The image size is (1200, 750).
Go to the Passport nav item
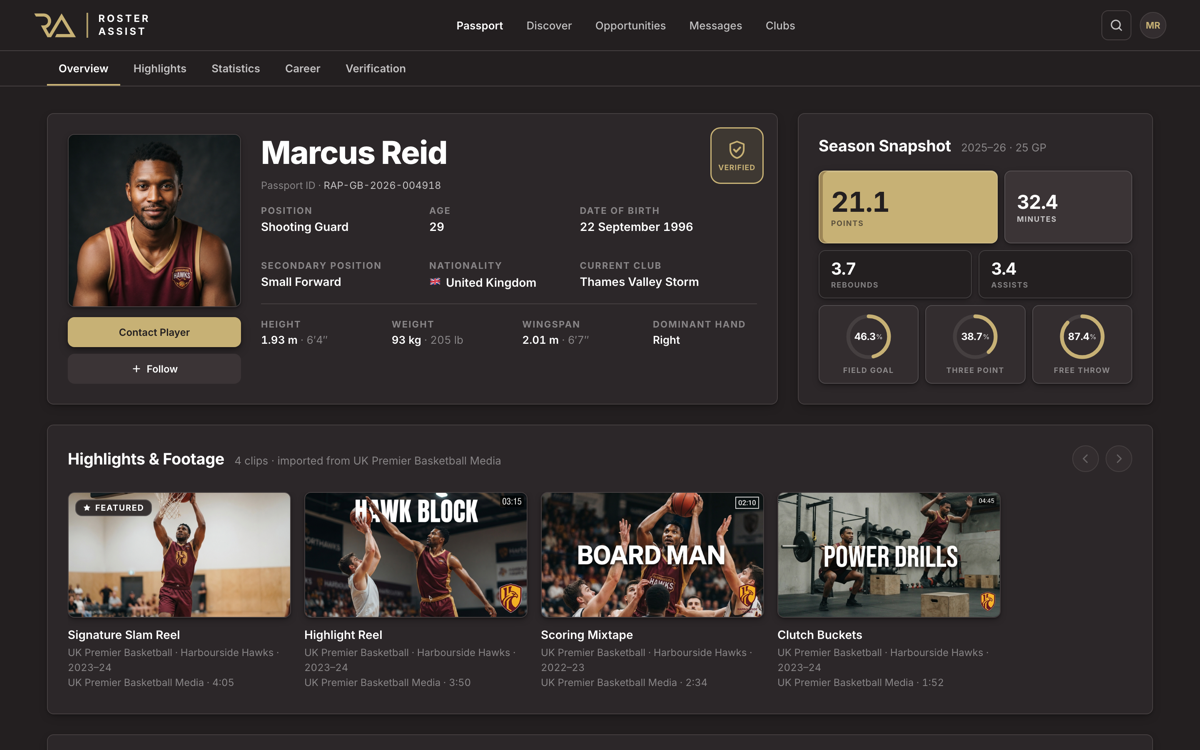tap(480, 25)
